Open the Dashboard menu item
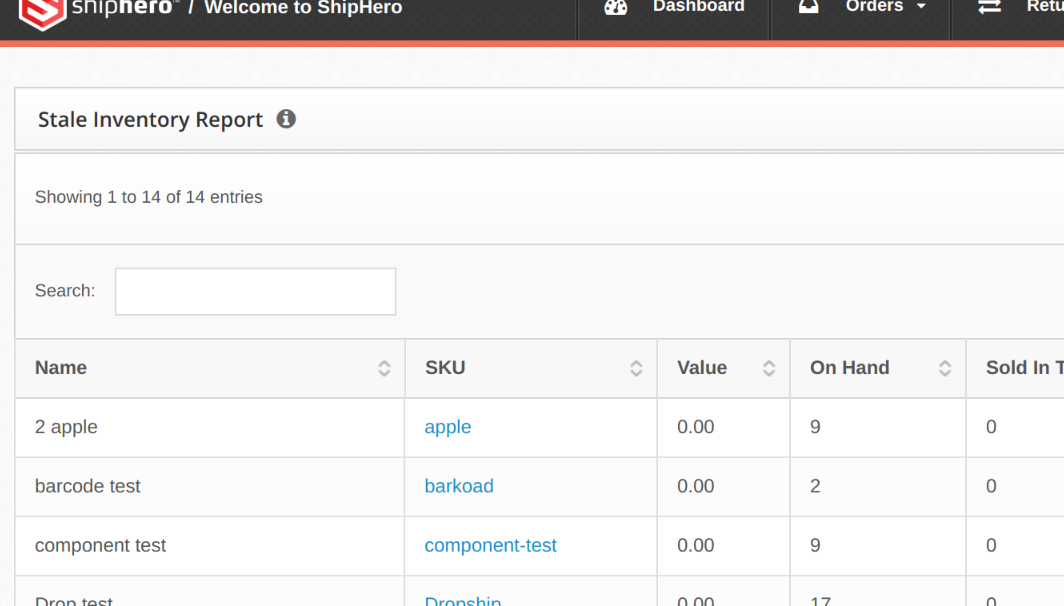This screenshot has width=1064, height=606. tap(698, 7)
